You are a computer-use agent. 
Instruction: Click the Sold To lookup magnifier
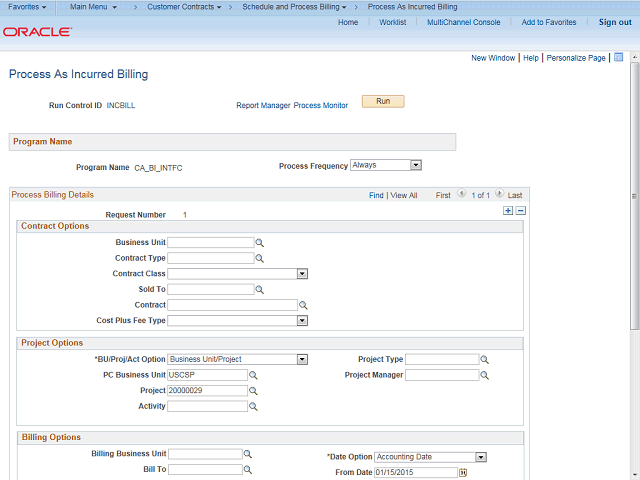click(x=259, y=289)
